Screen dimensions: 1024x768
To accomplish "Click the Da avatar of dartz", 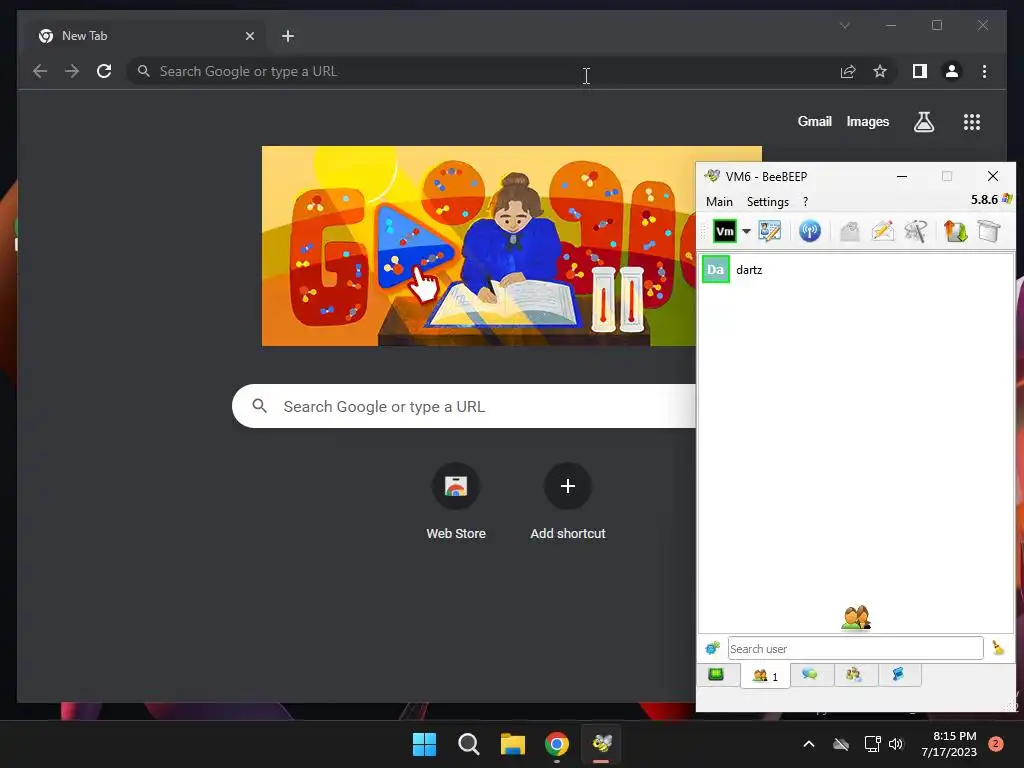I will (716, 270).
